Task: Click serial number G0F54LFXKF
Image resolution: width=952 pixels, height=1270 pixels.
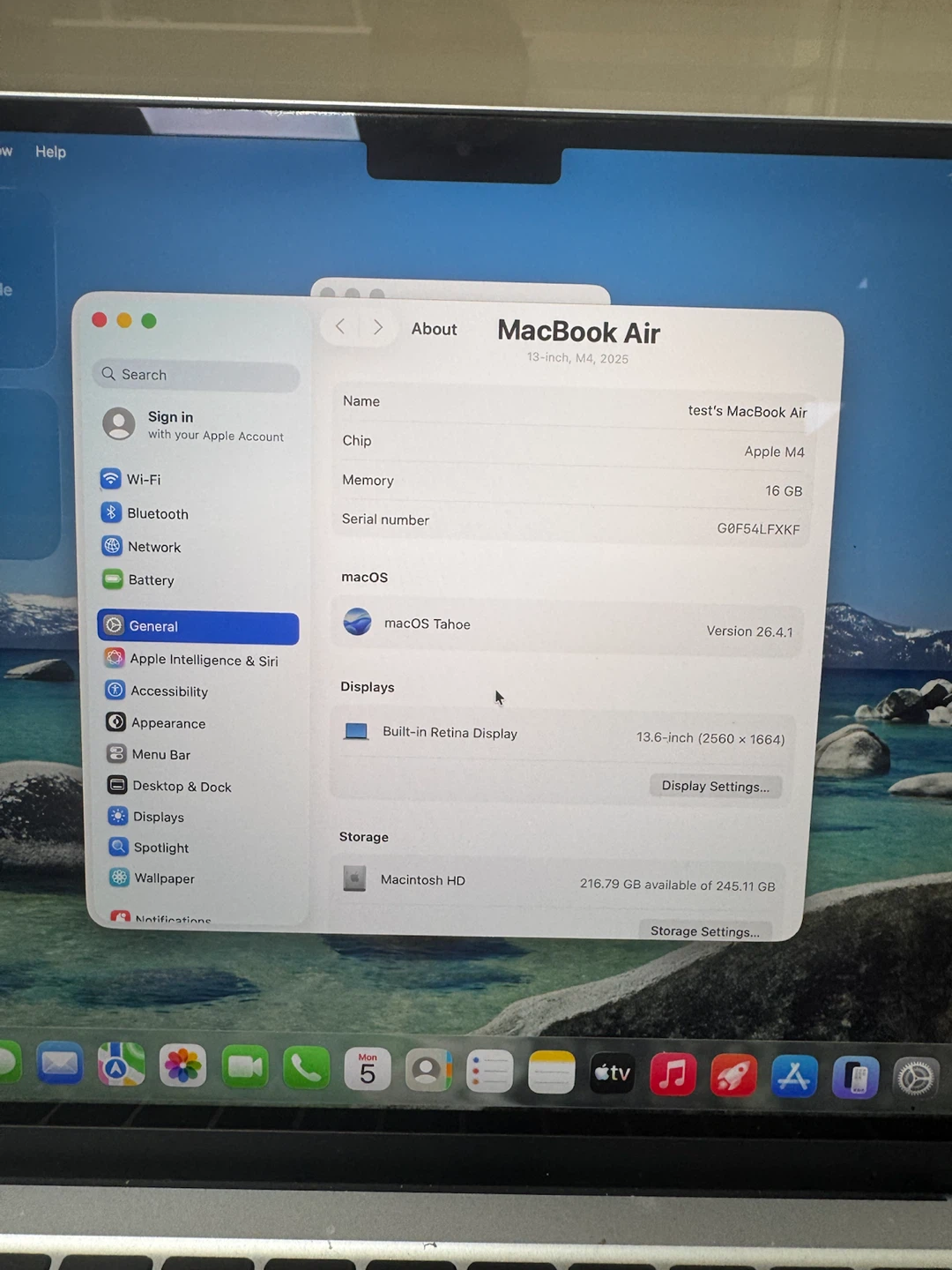Action: tap(758, 529)
